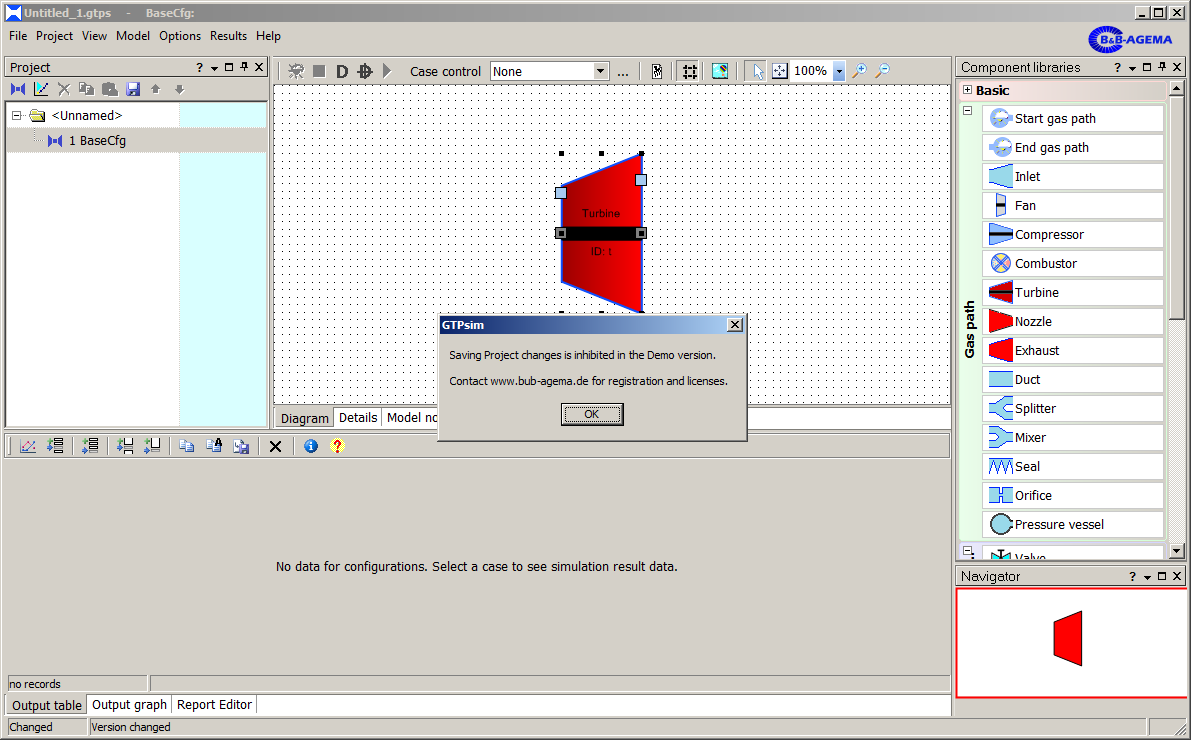
Task: Toggle the grid snap icon in toolbar
Action: pos(689,71)
